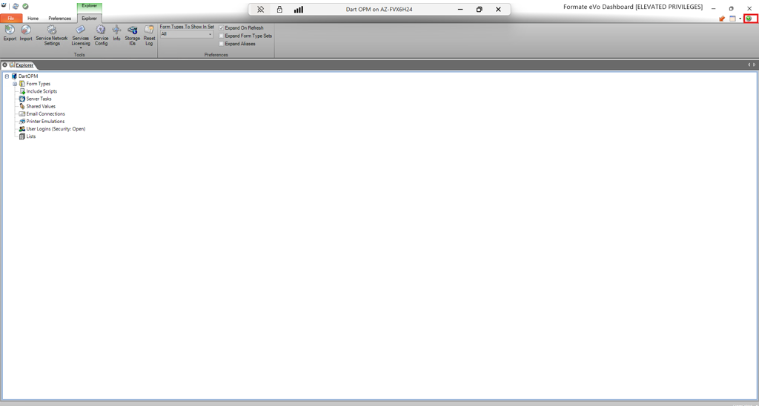Select the Shared Values tree item

41,106
